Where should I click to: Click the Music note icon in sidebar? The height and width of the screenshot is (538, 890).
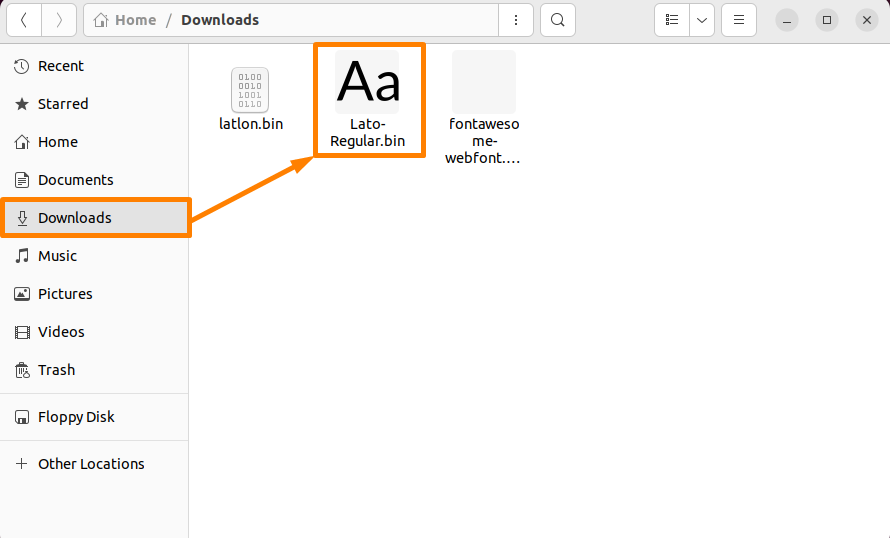pos(22,256)
